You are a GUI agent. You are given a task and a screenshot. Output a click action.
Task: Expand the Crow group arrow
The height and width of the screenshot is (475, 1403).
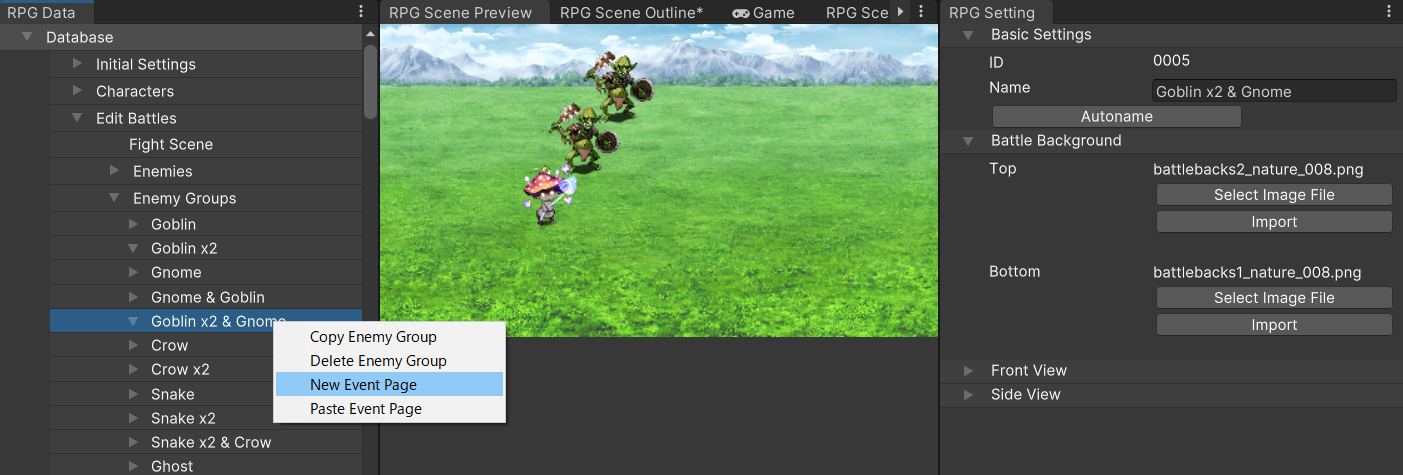pyautogui.click(x=133, y=345)
